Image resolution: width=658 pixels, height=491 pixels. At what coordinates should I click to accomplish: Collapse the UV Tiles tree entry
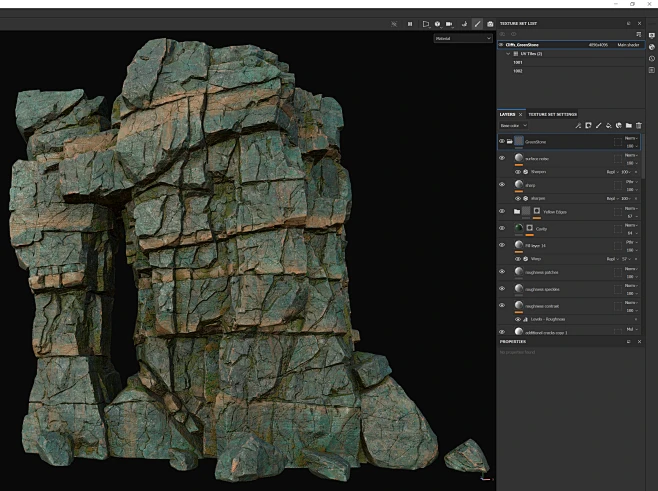point(507,53)
